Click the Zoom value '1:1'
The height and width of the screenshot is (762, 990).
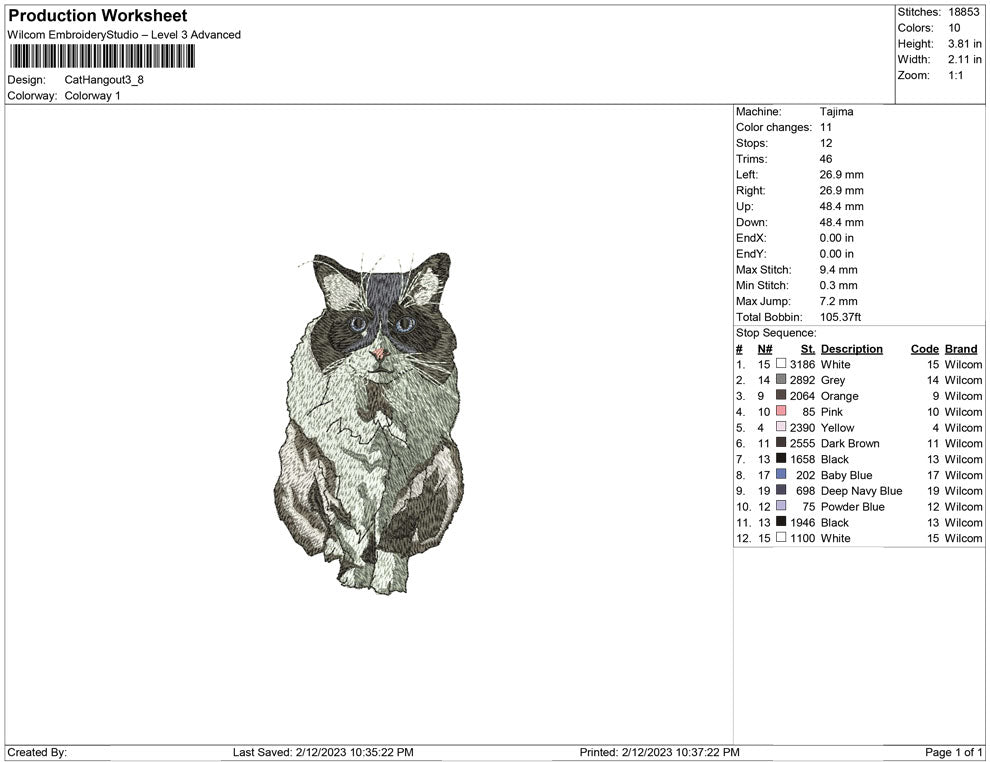(x=955, y=75)
